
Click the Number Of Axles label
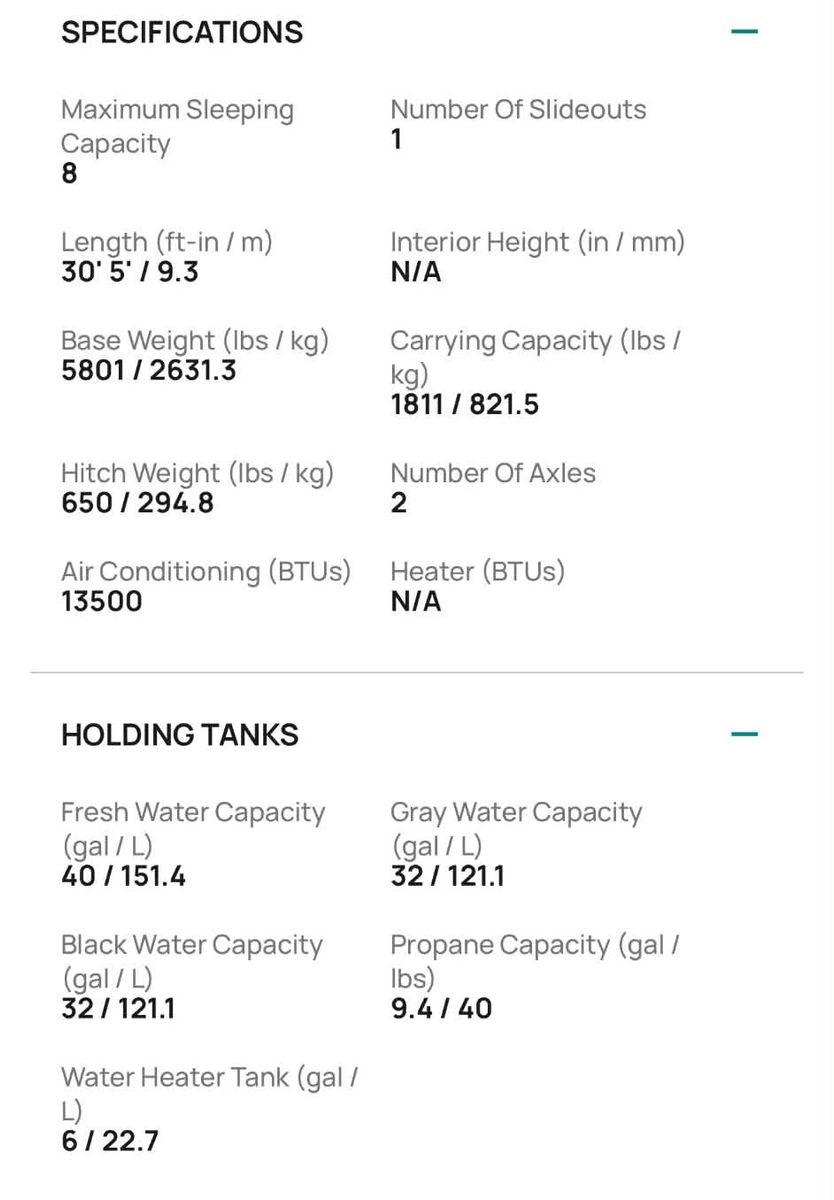click(493, 473)
